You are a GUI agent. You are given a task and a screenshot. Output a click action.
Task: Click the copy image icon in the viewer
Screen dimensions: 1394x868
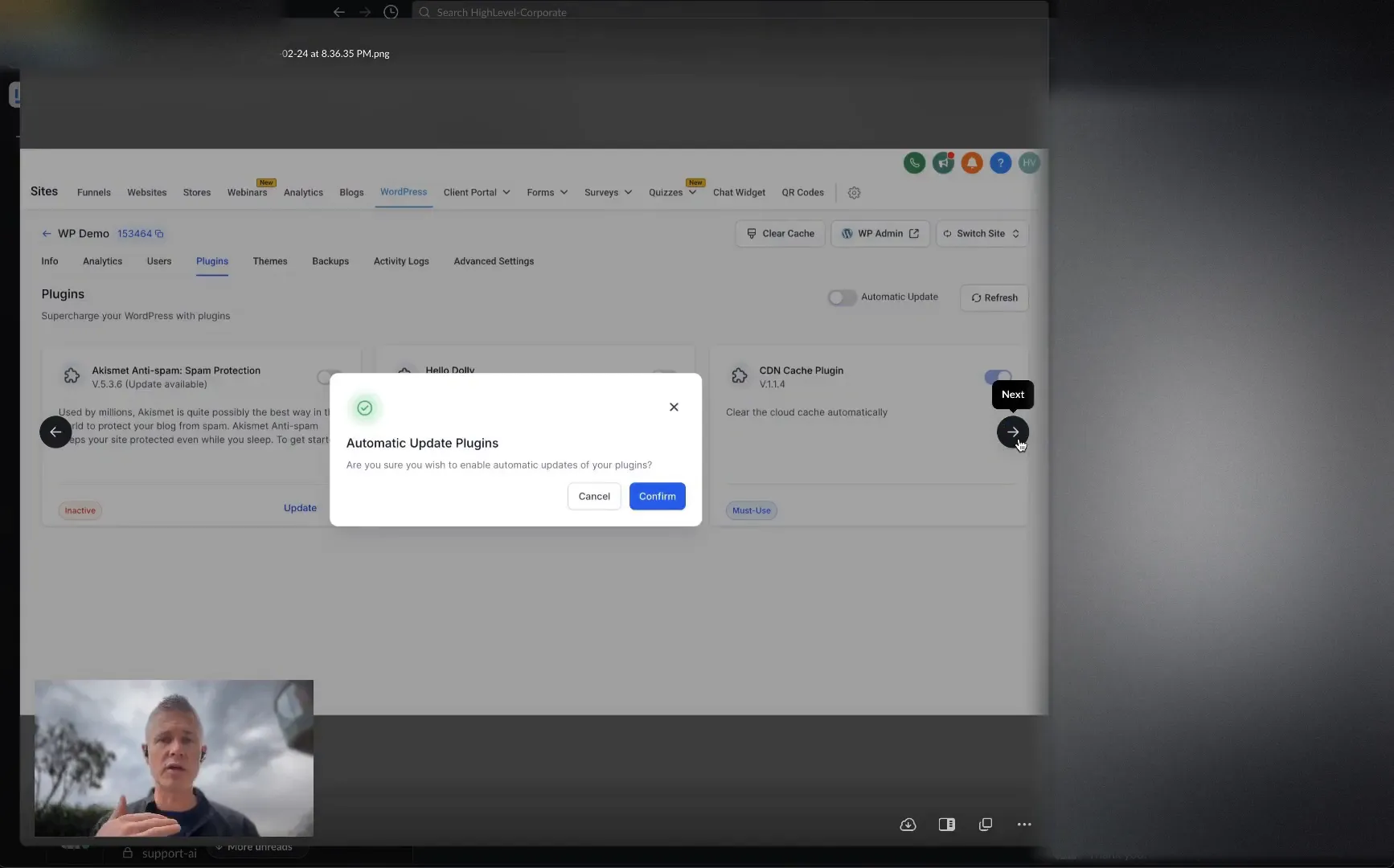[x=986, y=825]
